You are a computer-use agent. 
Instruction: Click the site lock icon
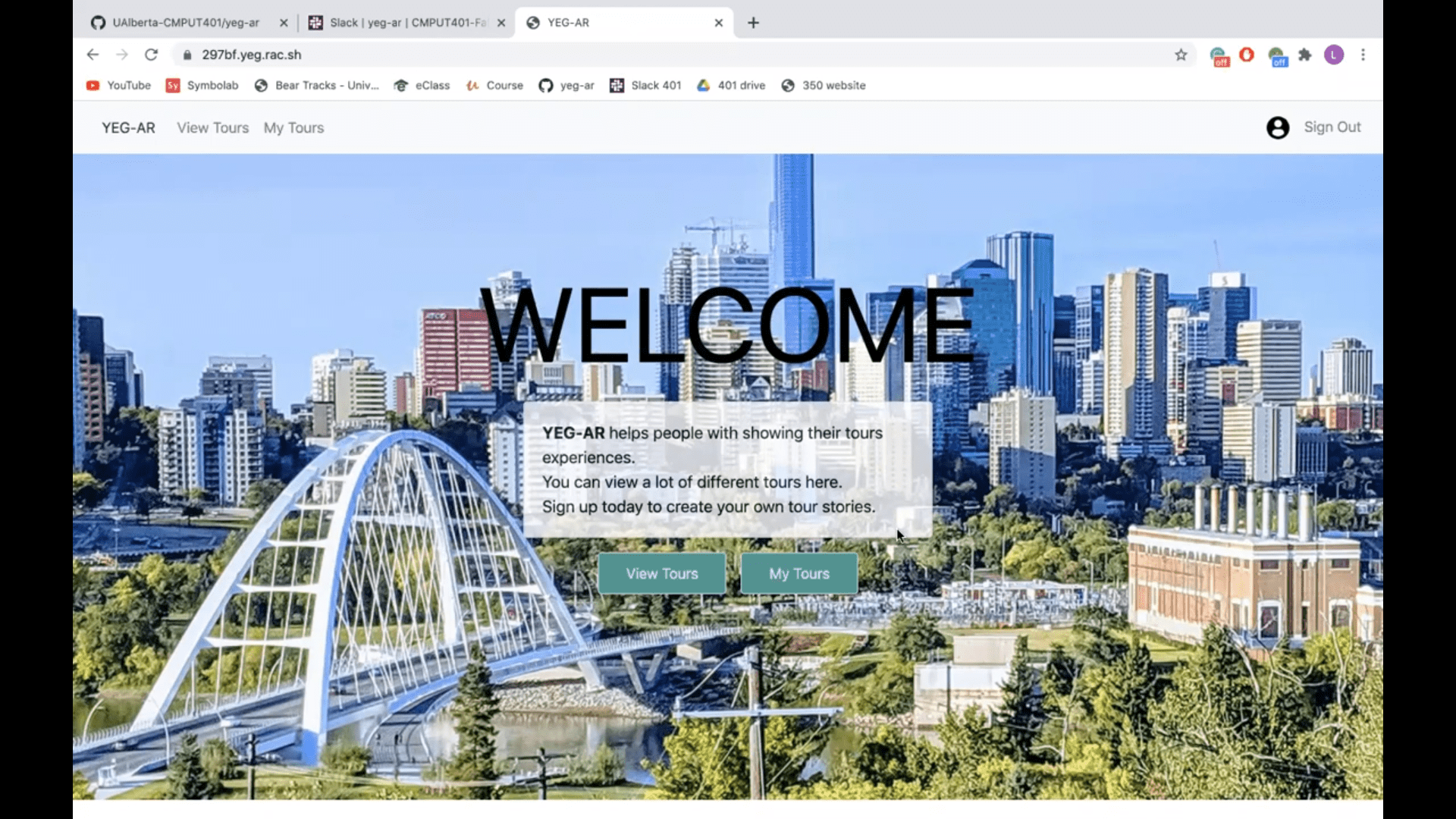[187, 55]
